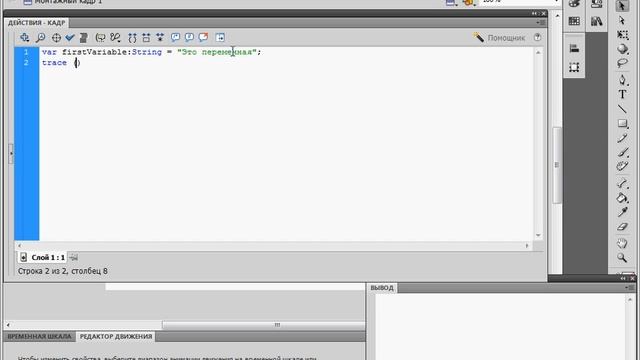The width and height of the screenshot is (640, 360).
Task: Select the Eraser tool
Action: pyautogui.click(x=622, y=227)
